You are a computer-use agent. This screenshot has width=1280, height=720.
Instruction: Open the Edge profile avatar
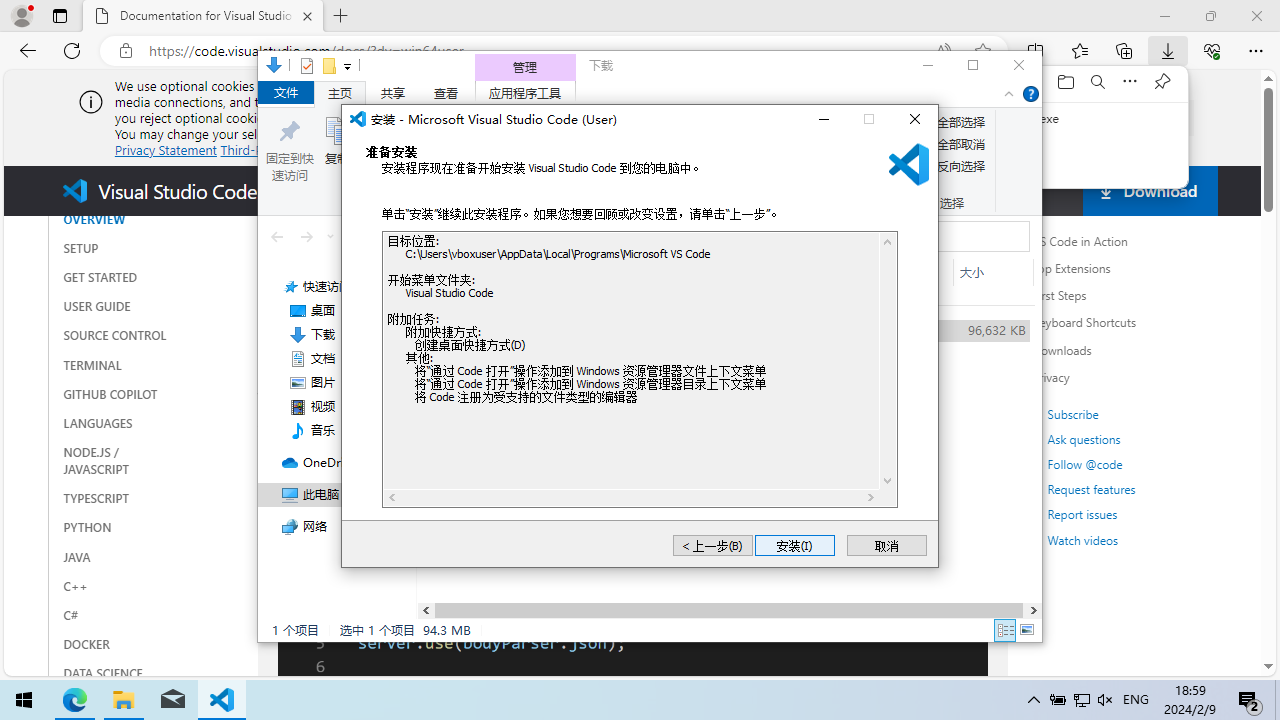pos(22,16)
